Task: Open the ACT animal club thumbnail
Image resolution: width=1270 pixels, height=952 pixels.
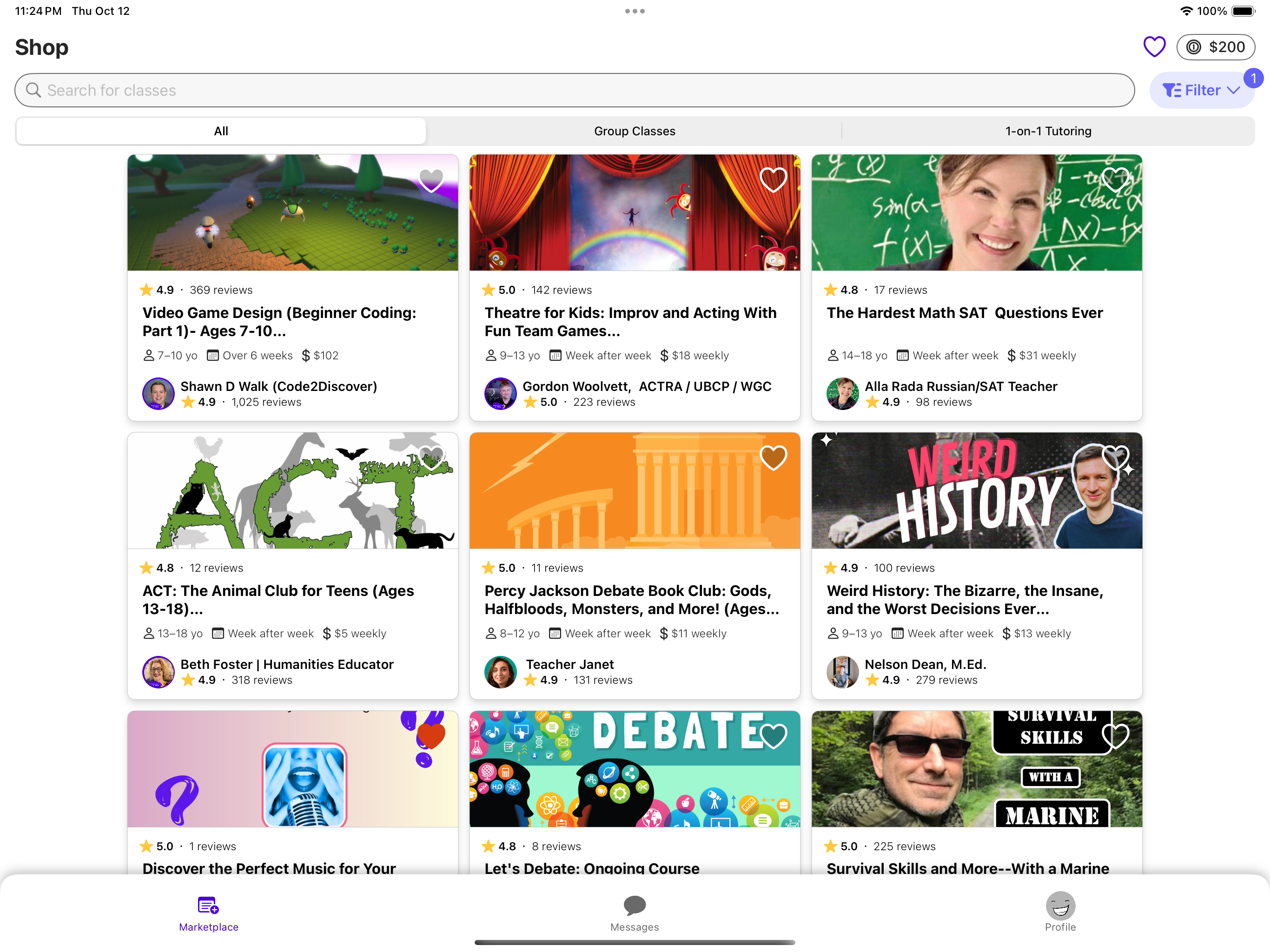Action: click(293, 490)
